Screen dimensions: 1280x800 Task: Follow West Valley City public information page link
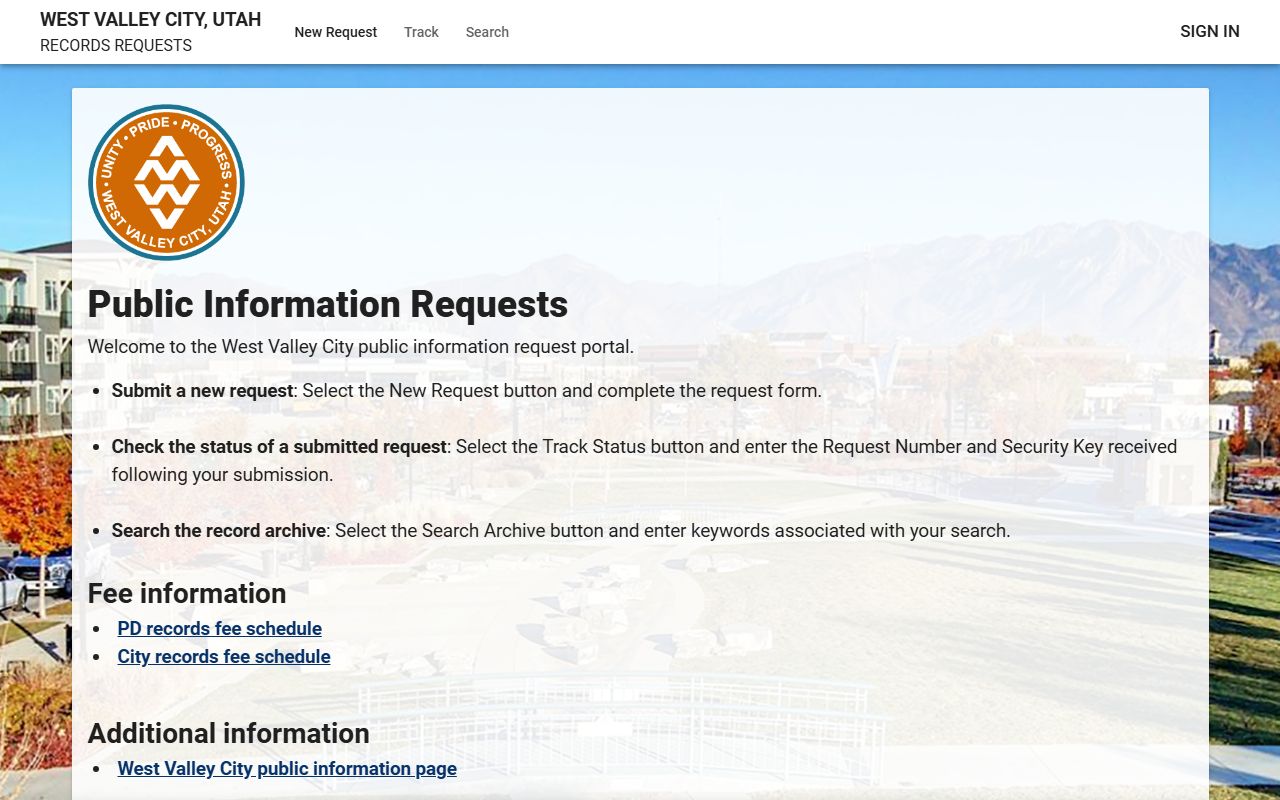click(x=287, y=768)
